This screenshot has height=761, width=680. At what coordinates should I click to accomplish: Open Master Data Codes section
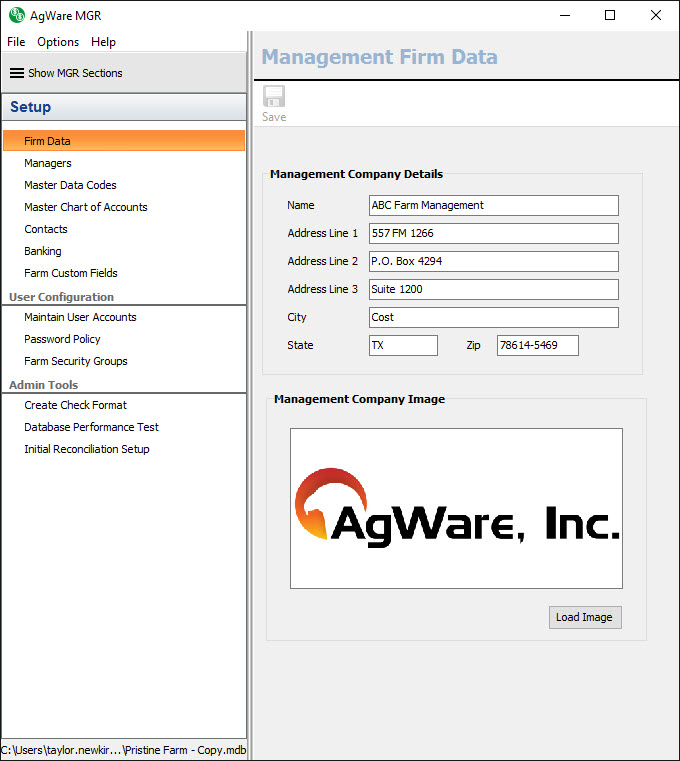pos(70,185)
